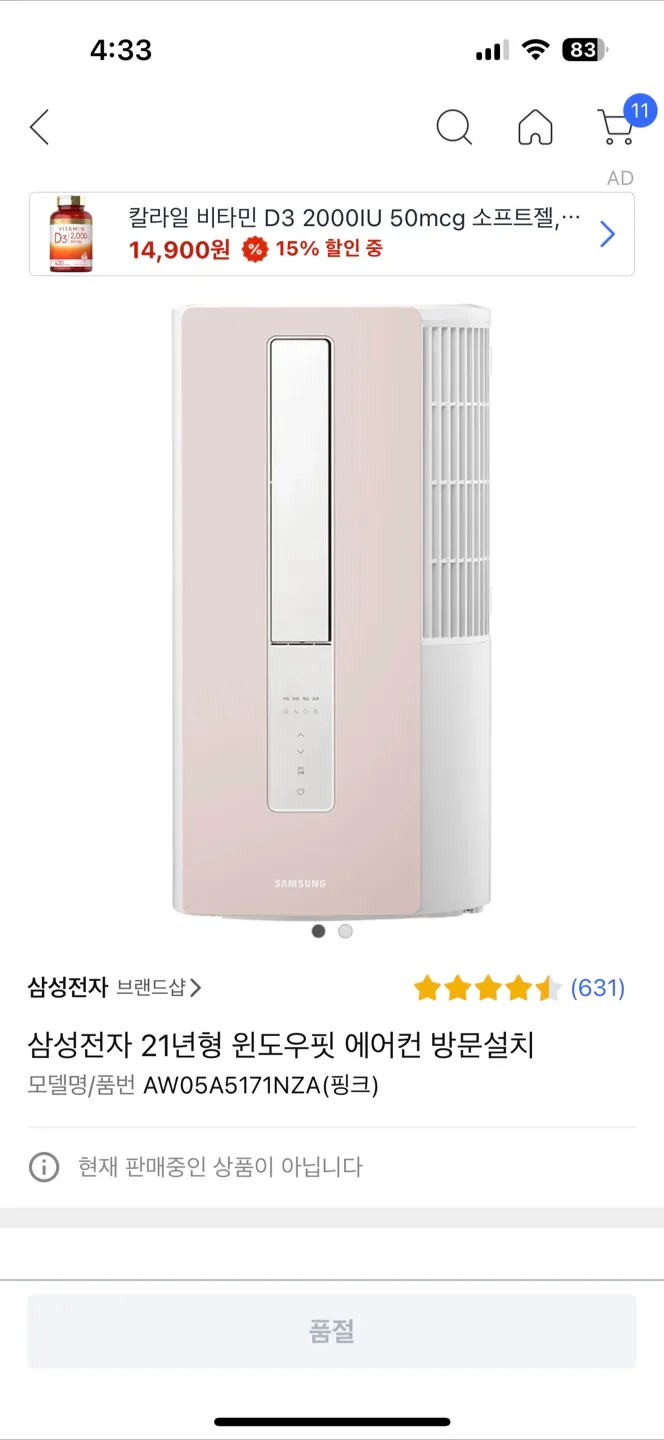Tap the pink air conditioner product image

pyautogui.click(x=332, y=612)
